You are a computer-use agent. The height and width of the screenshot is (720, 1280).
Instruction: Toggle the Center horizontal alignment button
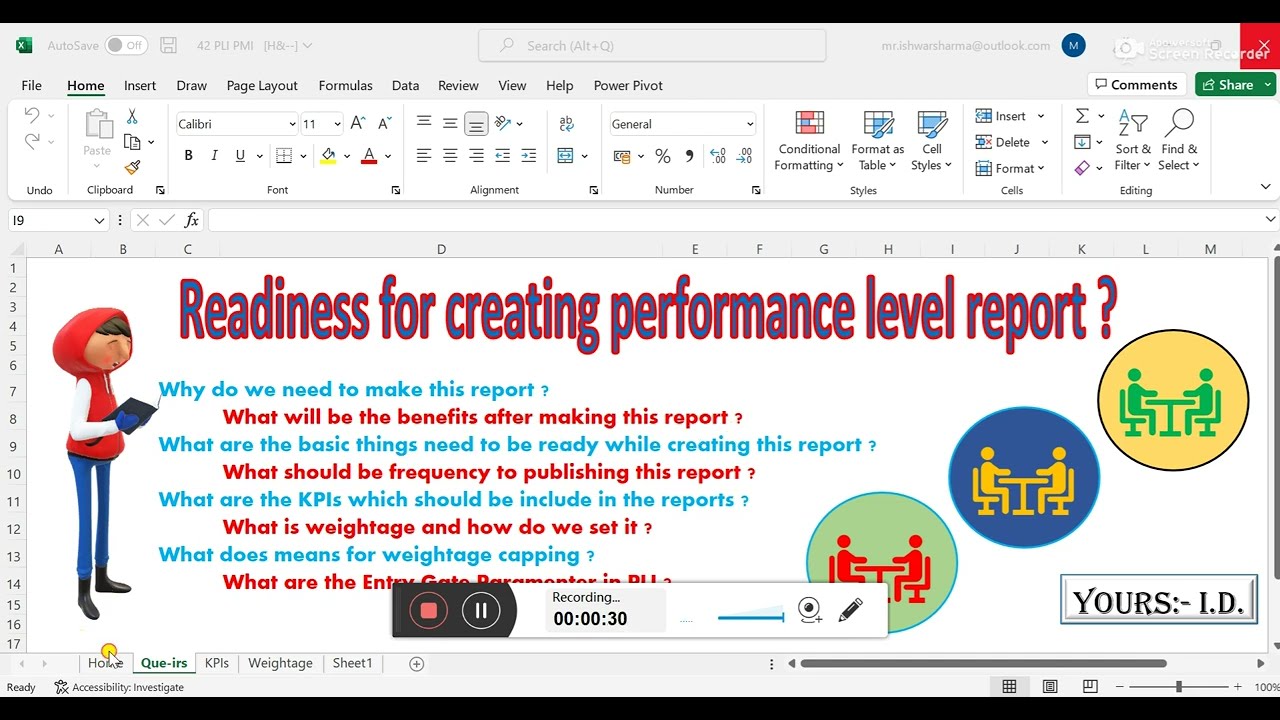pos(450,155)
